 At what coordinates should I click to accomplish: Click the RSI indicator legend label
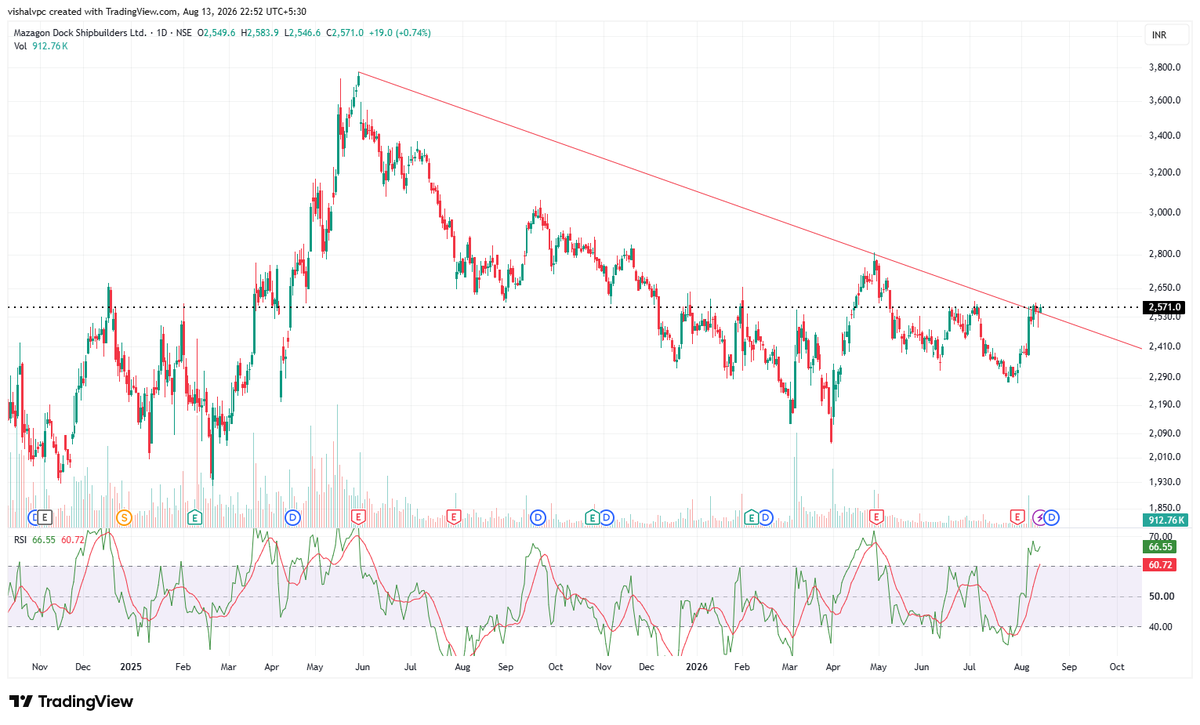click(19, 540)
